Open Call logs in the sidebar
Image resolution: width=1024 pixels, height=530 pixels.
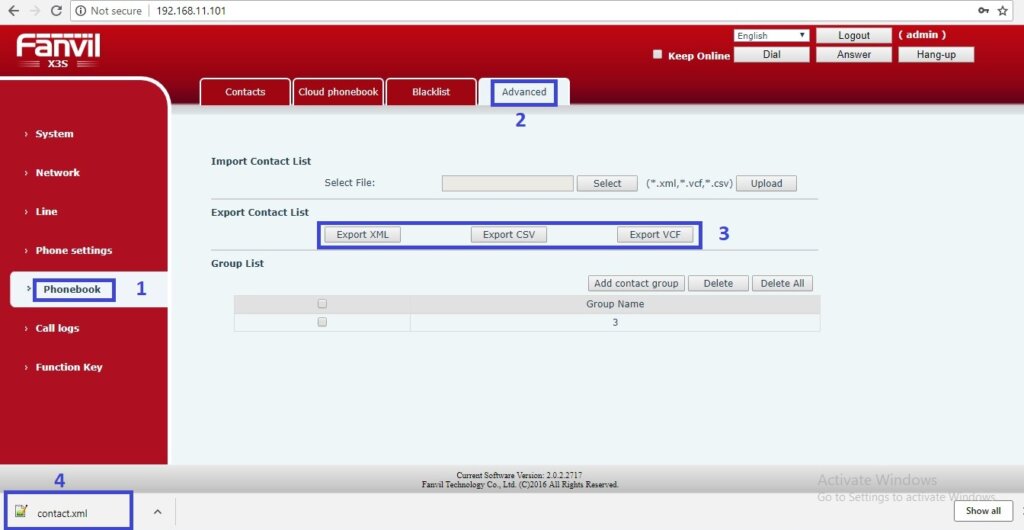coord(57,328)
